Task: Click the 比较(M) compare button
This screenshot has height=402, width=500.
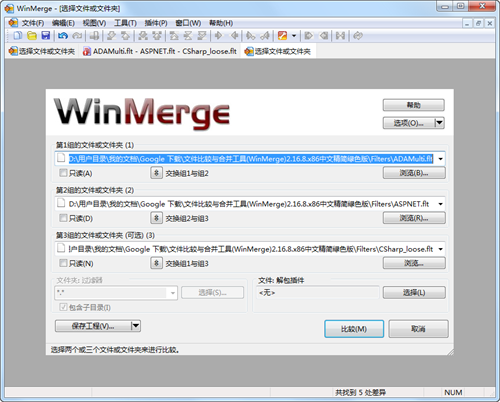Action: 354,329
